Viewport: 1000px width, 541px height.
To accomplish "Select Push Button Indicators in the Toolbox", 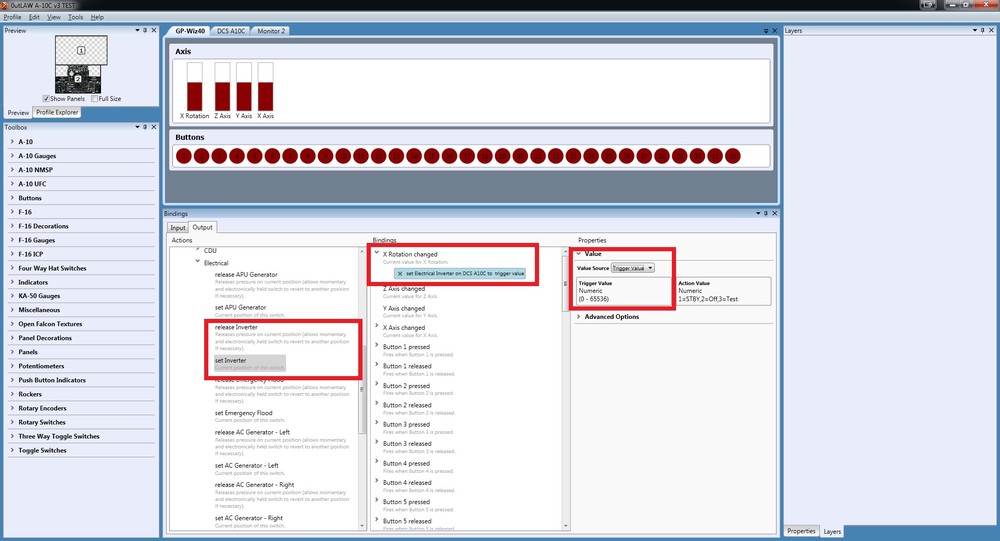I will (x=52, y=380).
